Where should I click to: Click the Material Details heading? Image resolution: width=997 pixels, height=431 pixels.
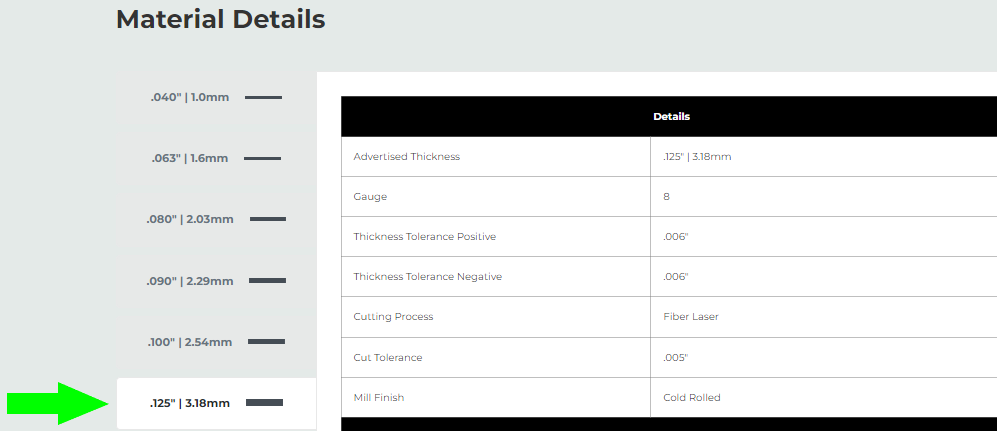click(x=221, y=19)
